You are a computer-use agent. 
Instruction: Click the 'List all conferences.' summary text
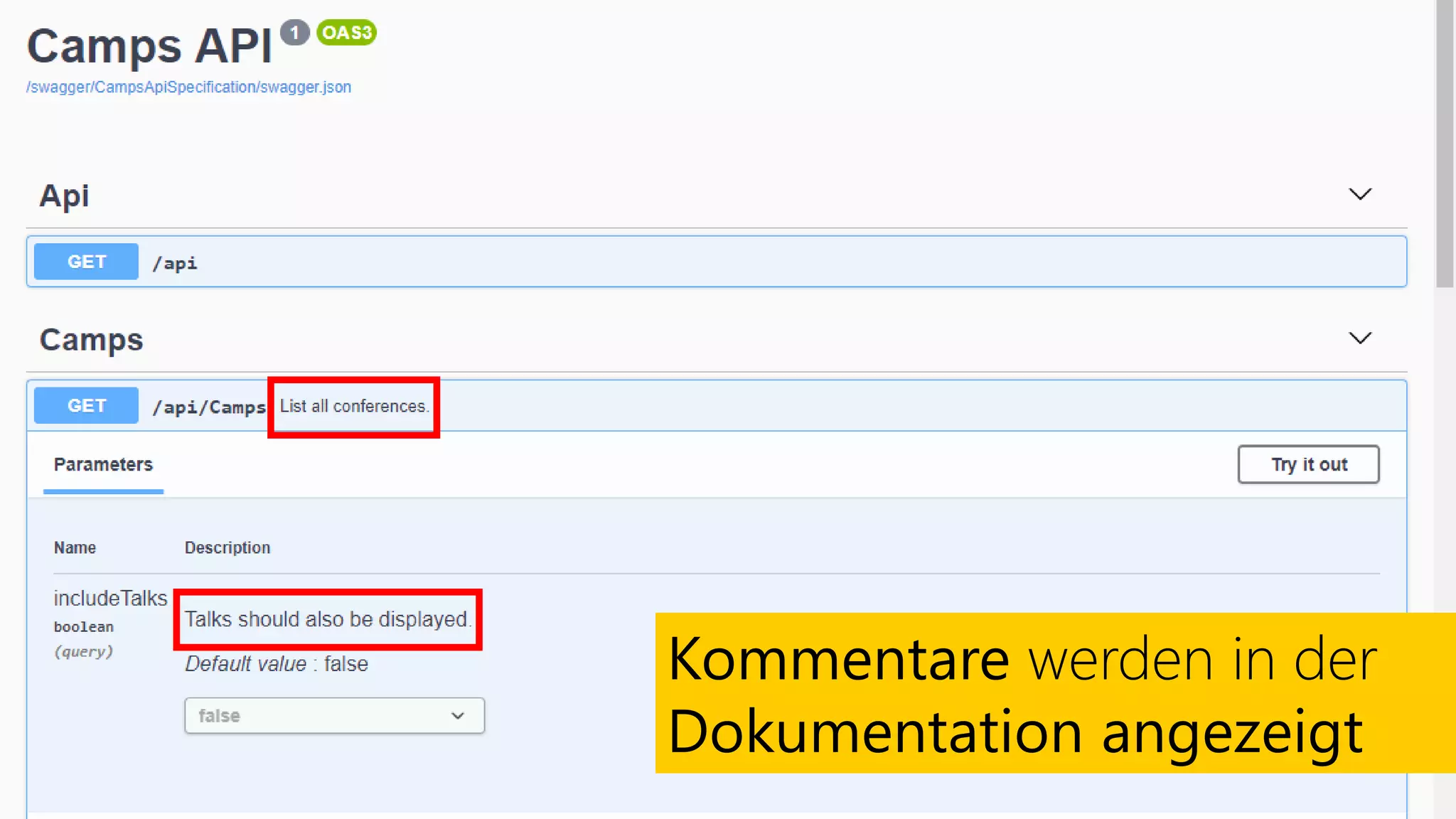(x=354, y=406)
